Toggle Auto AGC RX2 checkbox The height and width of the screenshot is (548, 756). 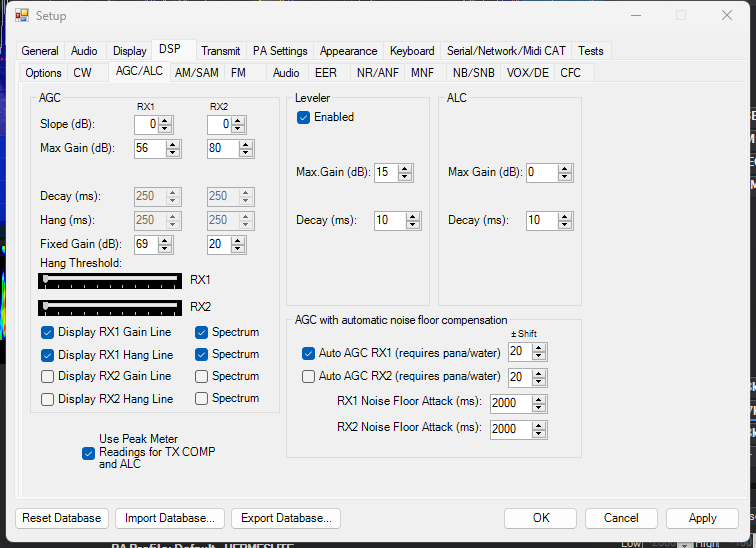pos(308,376)
